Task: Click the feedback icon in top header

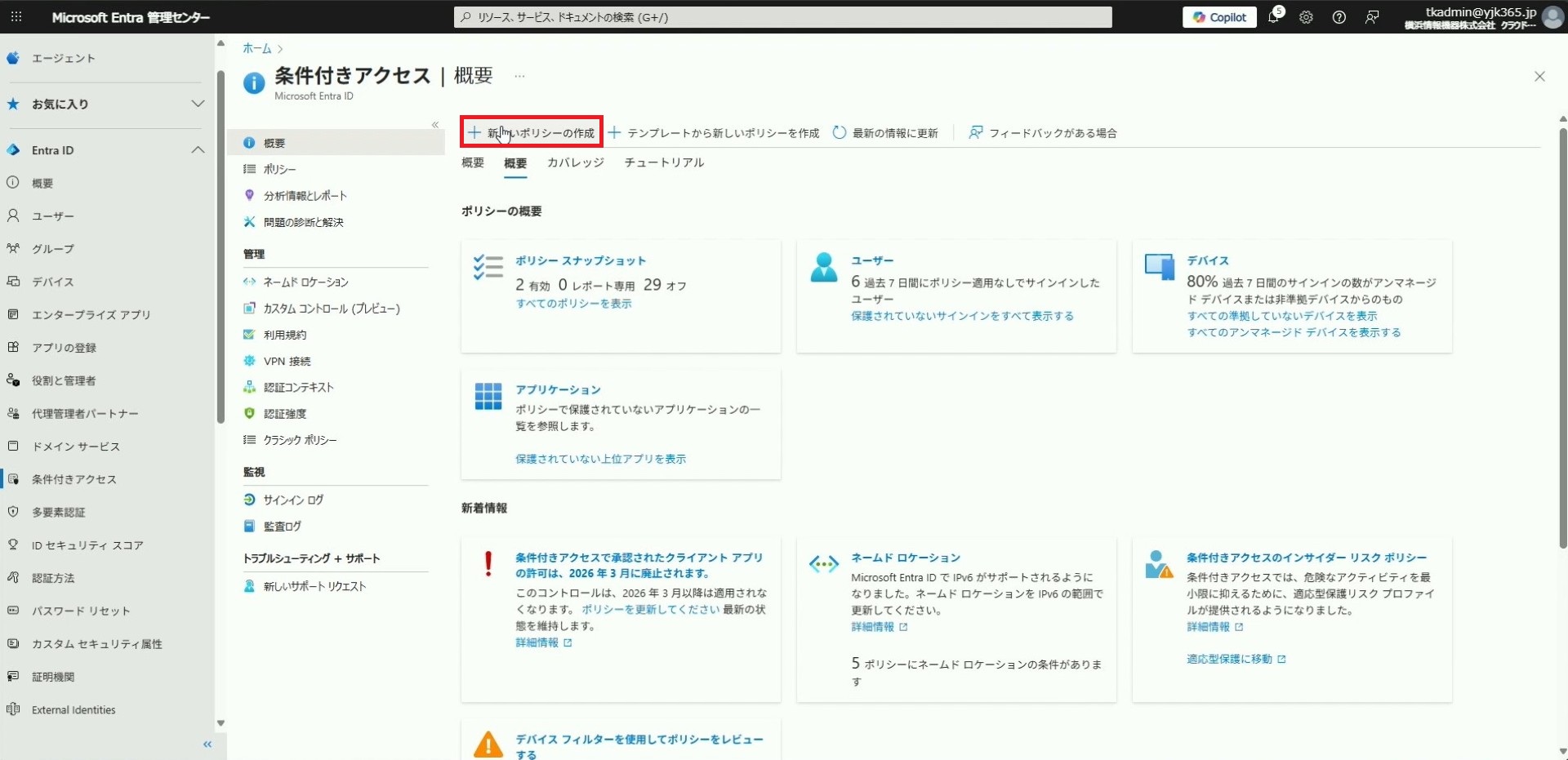Action: click(1372, 17)
